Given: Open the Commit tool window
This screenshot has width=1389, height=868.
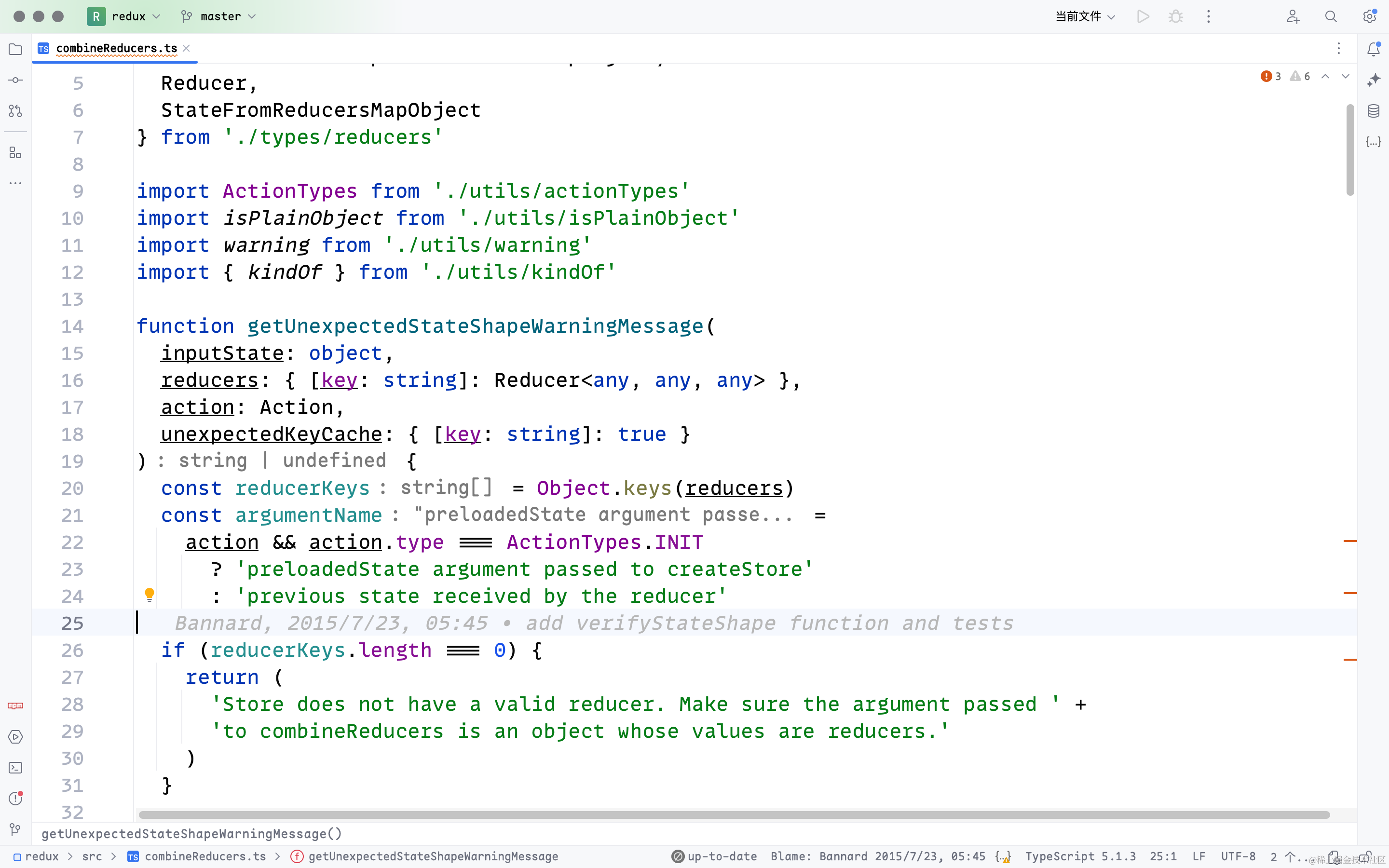Looking at the screenshot, I should tap(15, 81).
